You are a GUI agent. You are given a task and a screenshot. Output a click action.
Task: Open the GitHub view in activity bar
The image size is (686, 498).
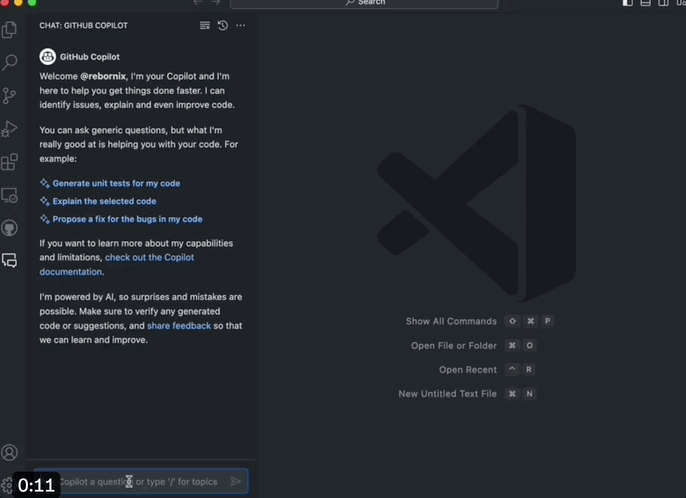point(9,228)
